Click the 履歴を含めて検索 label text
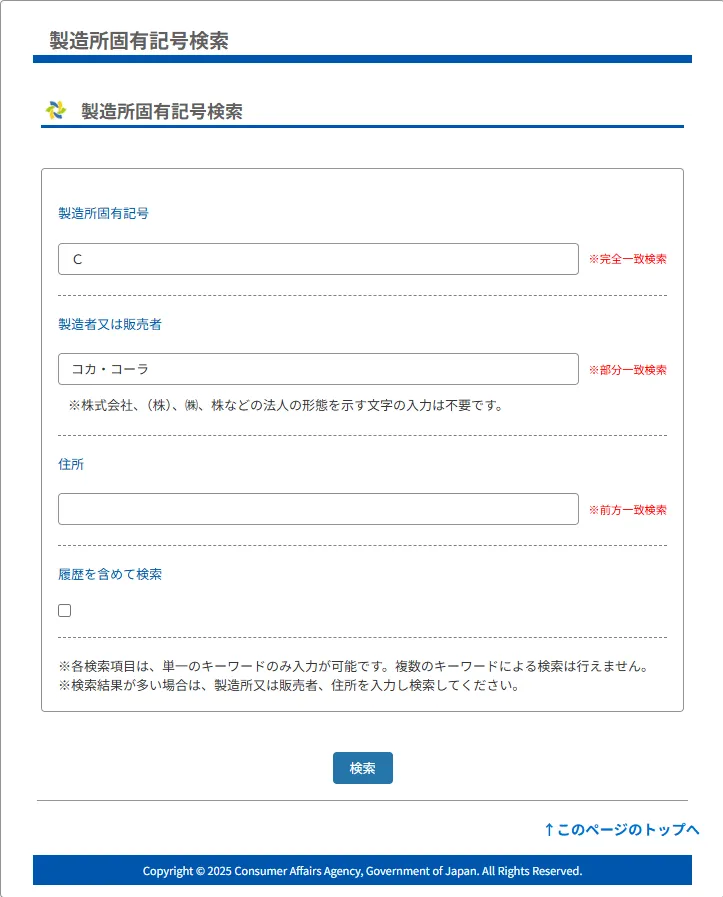723x897 pixels. coord(110,574)
